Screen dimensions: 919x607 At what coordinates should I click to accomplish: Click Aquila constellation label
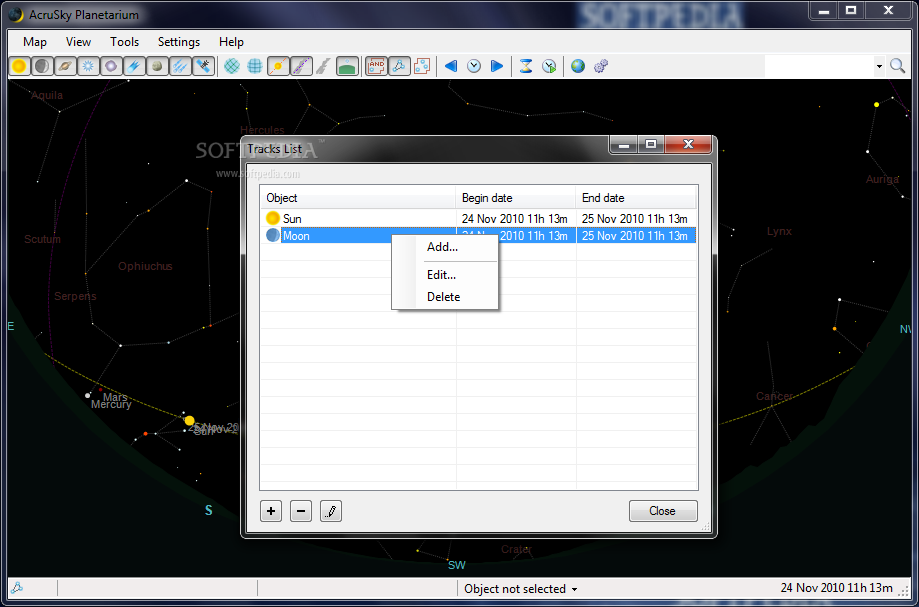point(47,95)
